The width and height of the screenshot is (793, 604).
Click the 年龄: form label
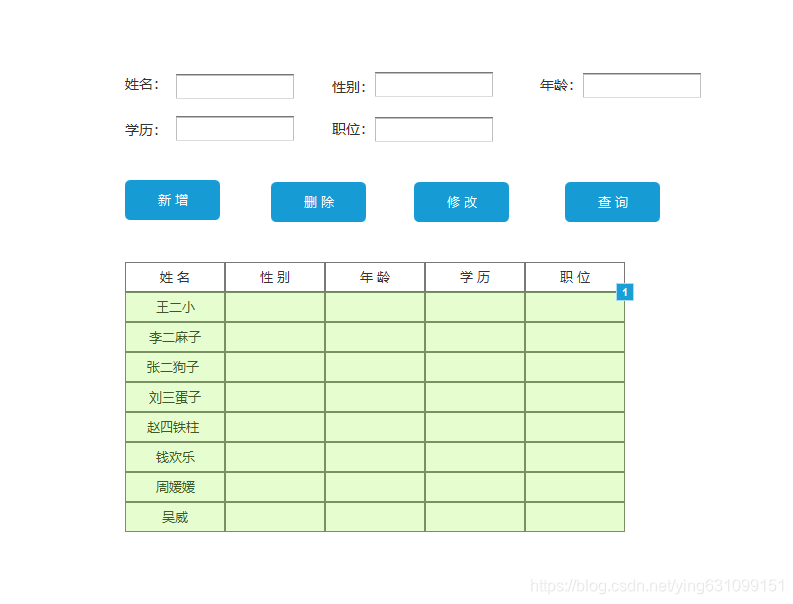pos(557,85)
